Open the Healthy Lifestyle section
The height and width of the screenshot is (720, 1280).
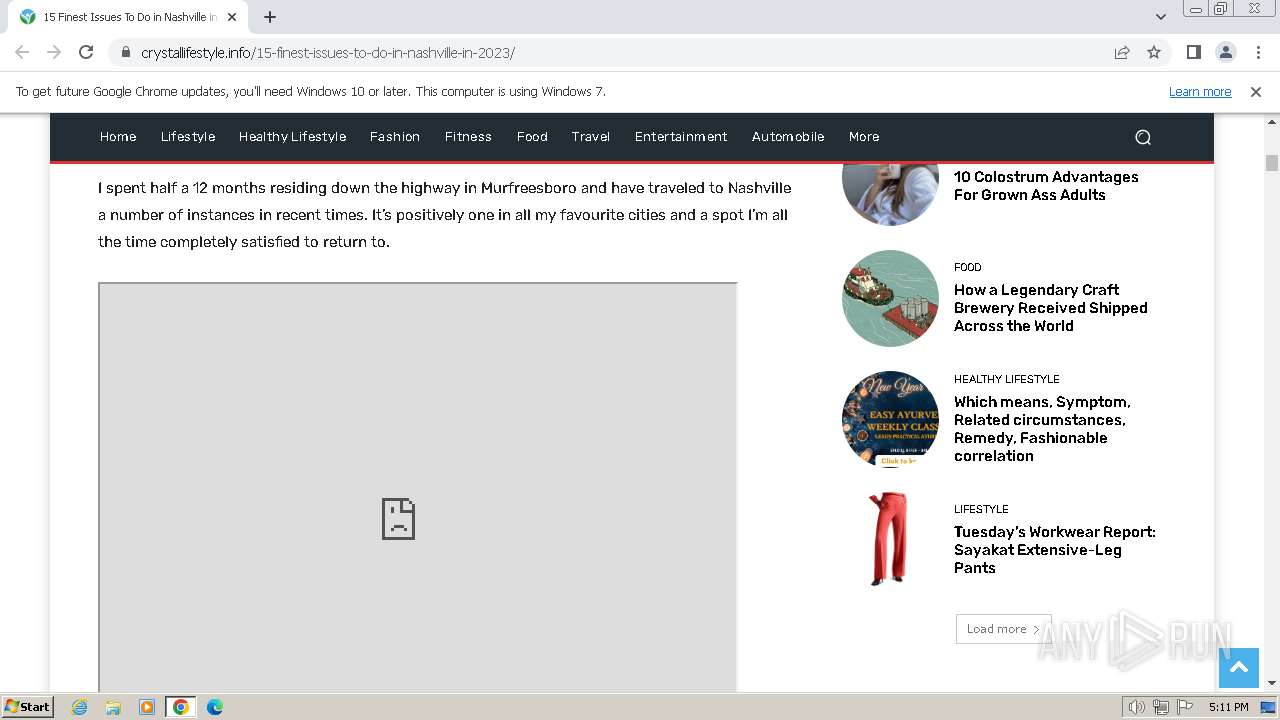[x=292, y=136]
